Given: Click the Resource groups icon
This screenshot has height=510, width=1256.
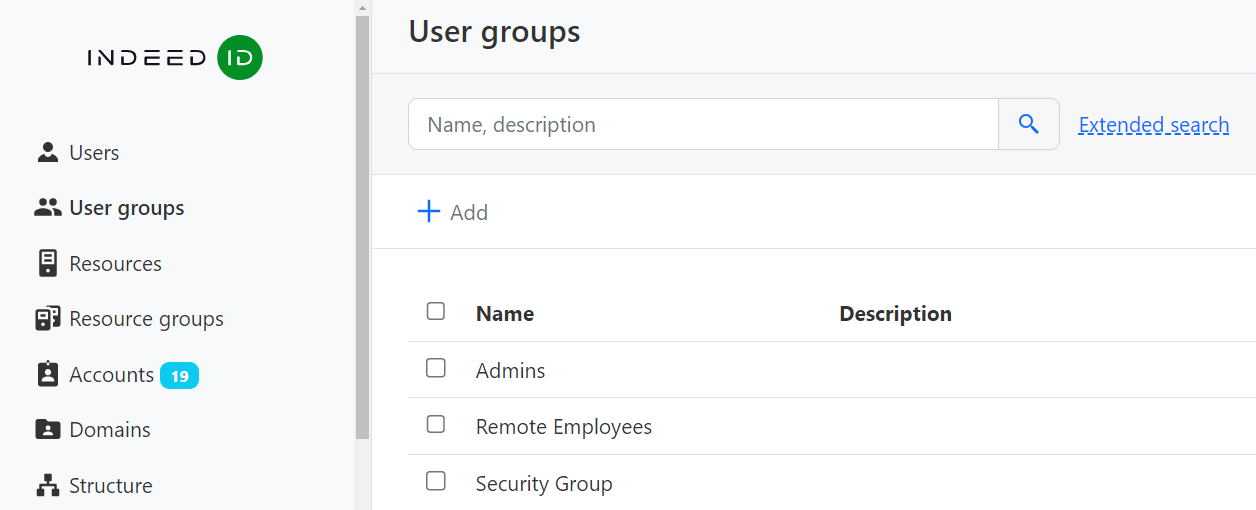Looking at the screenshot, I should pos(47,319).
